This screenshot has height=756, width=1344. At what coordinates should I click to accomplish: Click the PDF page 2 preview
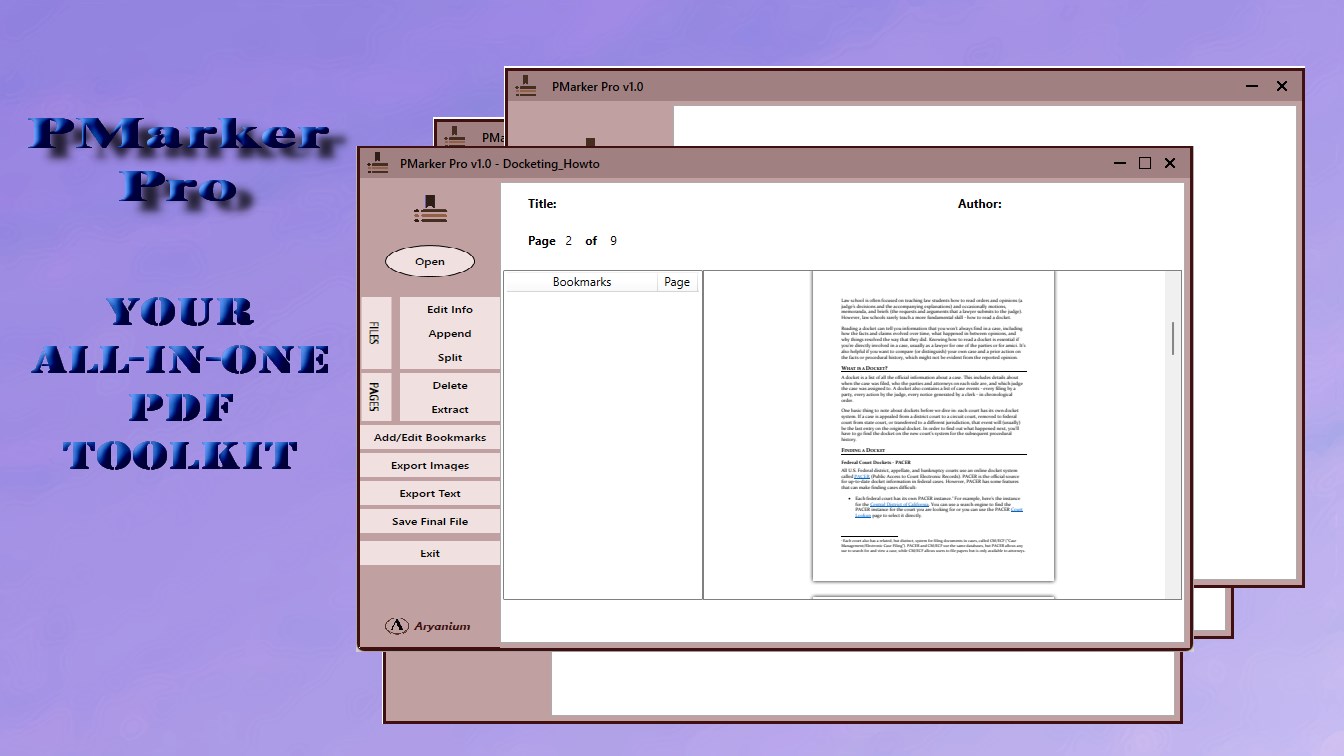click(933, 426)
